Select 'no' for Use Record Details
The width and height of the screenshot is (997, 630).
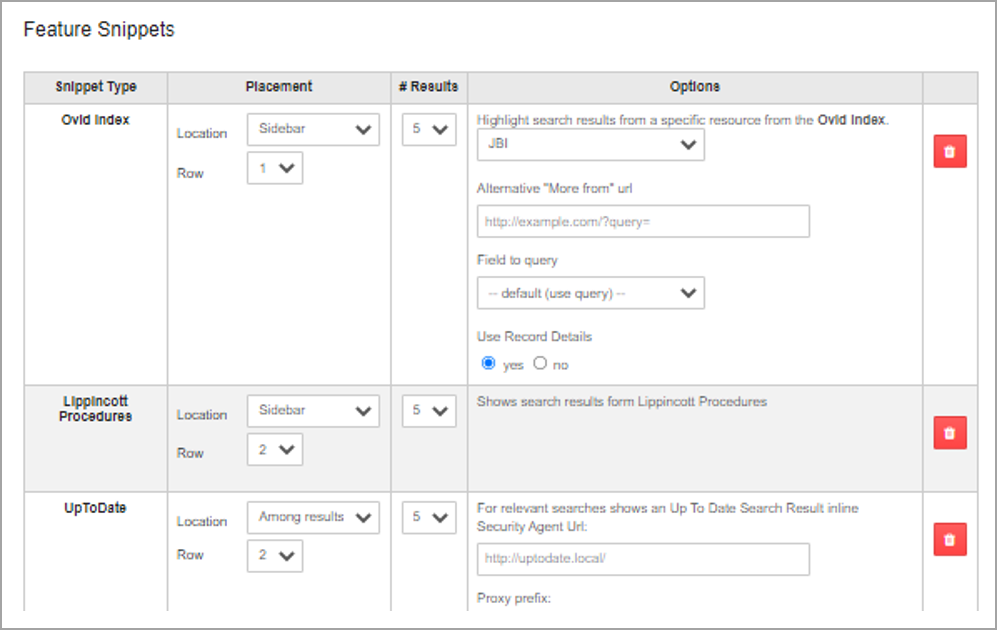tap(540, 363)
